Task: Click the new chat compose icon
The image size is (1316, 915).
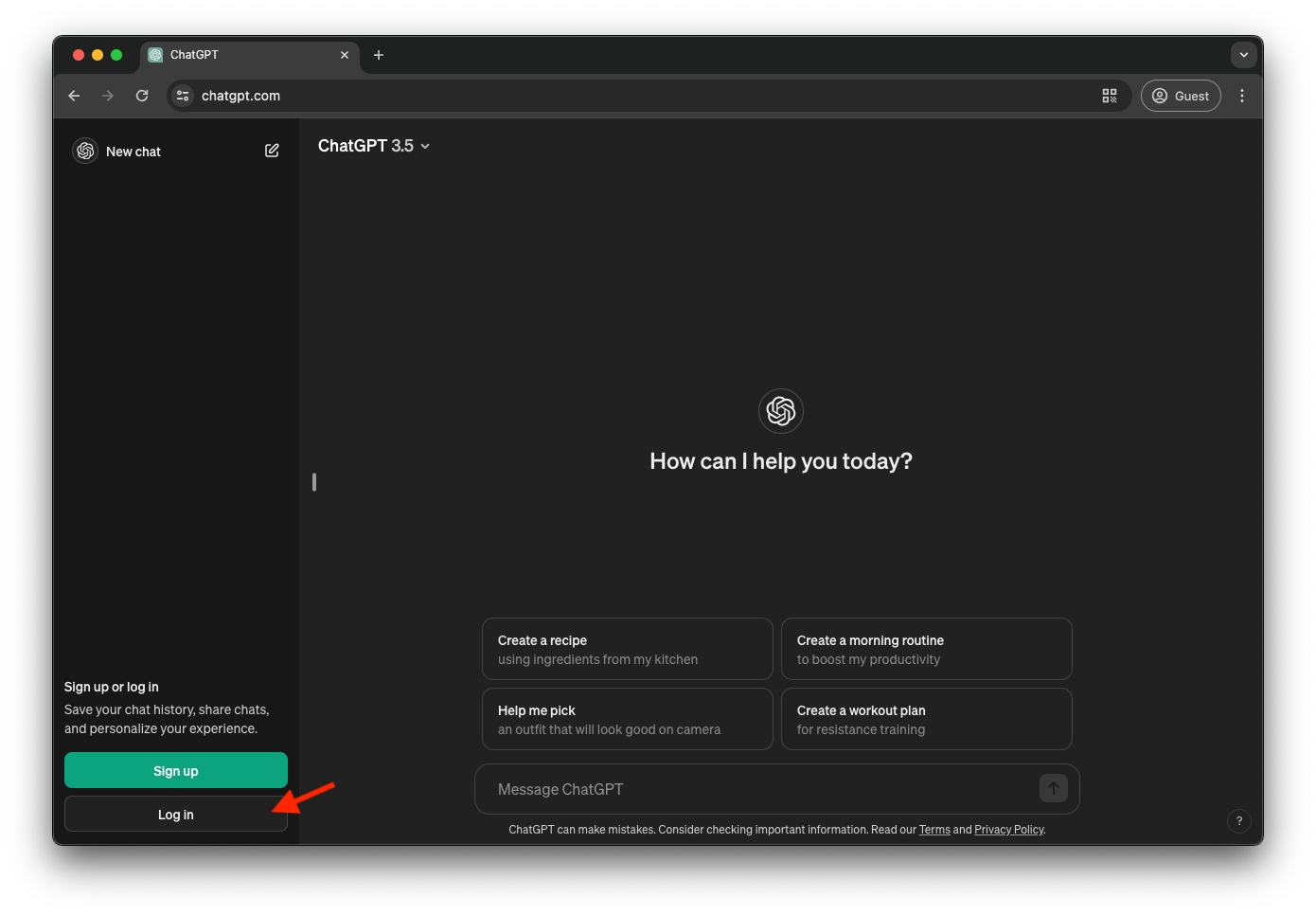Action: pyautogui.click(x=272, y=151)
